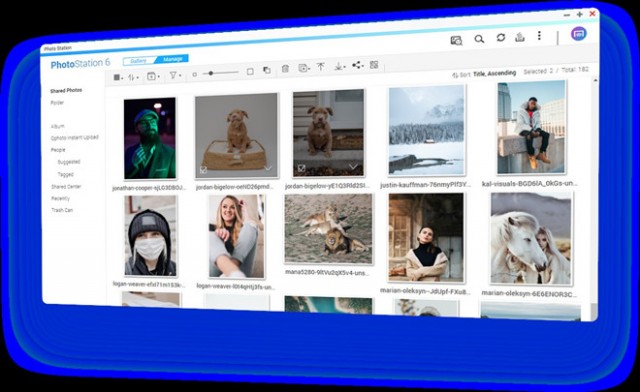Switch to the Gallery tab

tap(138, 61)
